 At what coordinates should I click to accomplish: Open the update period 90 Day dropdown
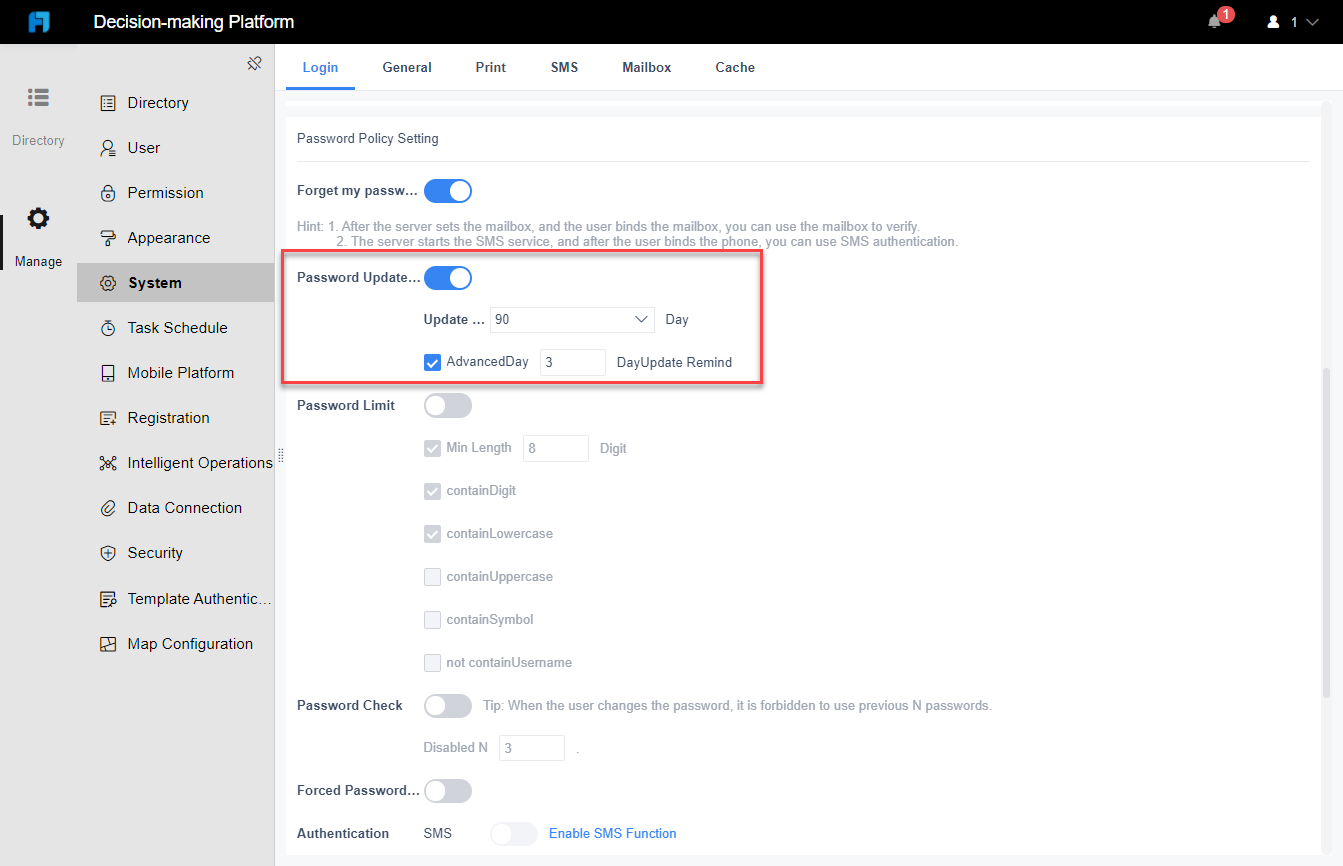[x=573, y=320]
